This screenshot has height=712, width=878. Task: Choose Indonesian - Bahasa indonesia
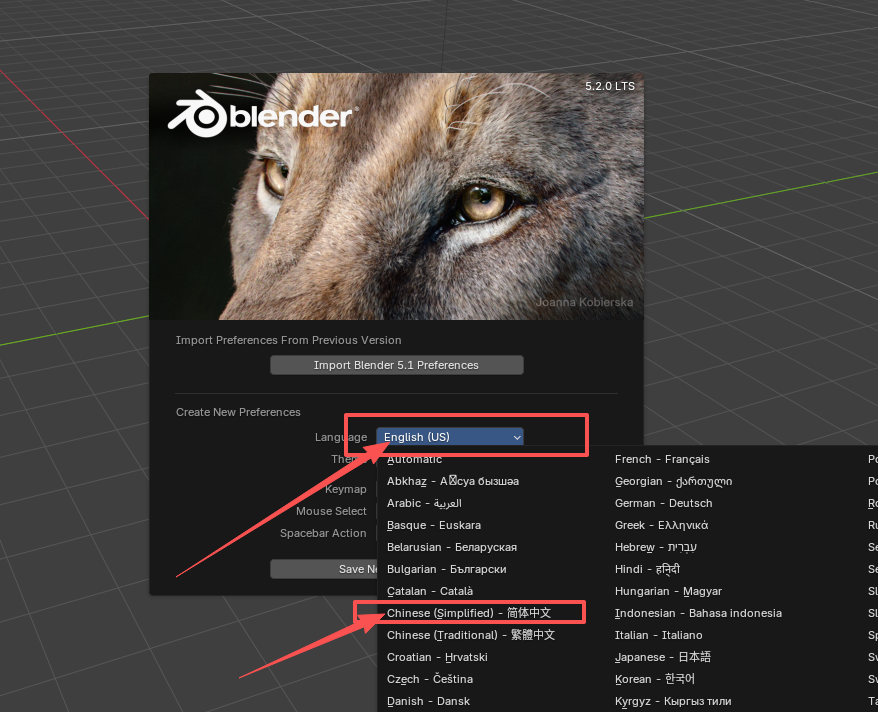698,613
